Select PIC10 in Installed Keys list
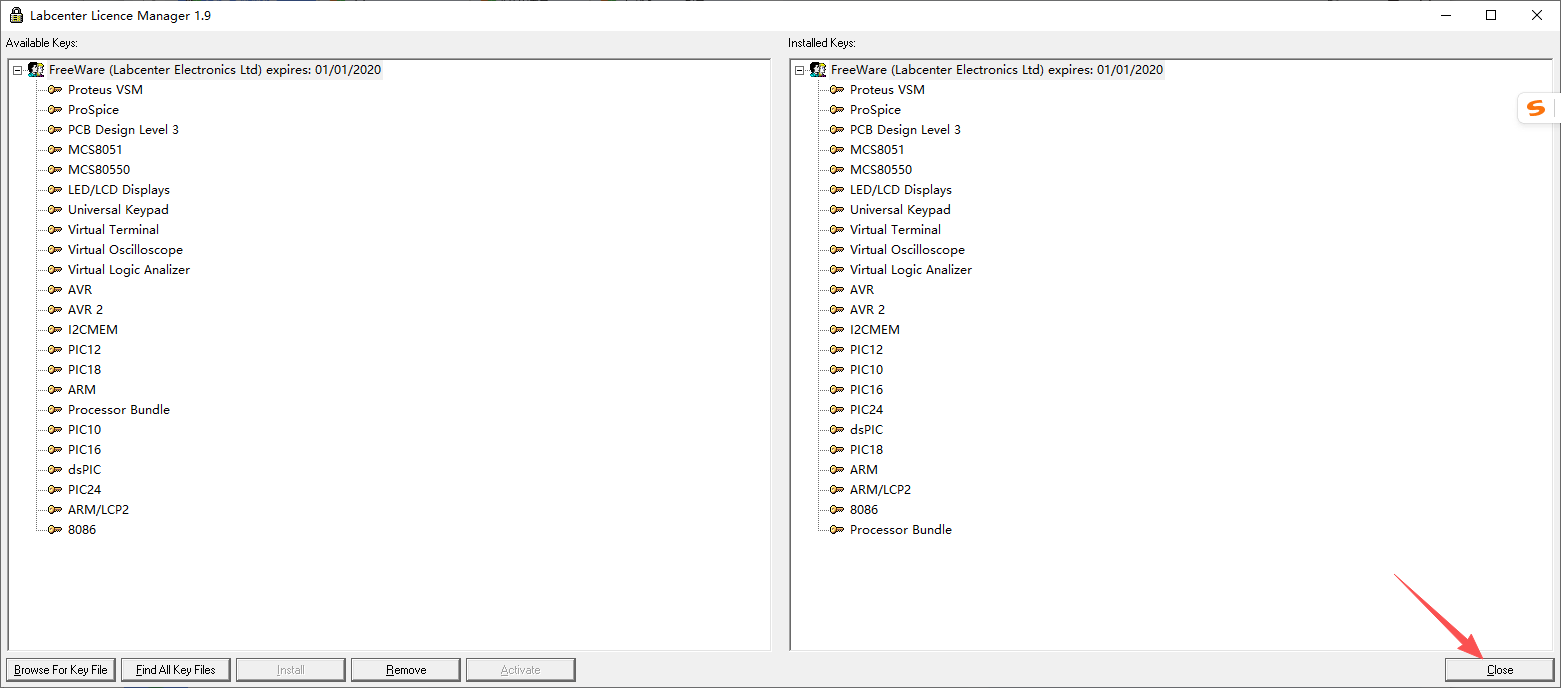1561x688 pixels. point(866,370)
